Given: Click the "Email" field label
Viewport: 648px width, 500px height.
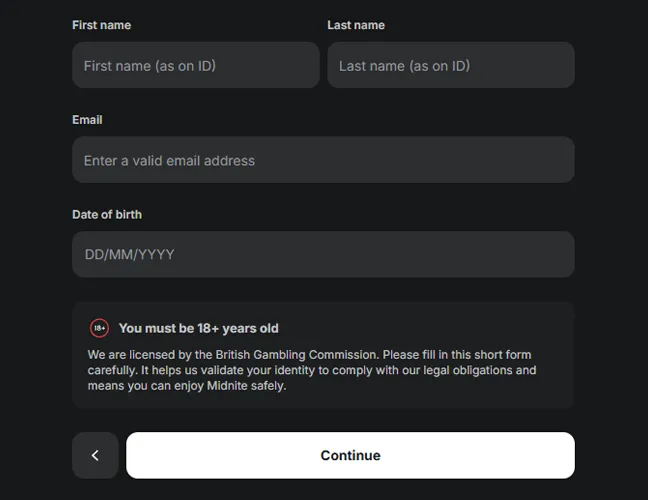Looking at the screenshot, I should pyautogui.click(x=87, y=120).
